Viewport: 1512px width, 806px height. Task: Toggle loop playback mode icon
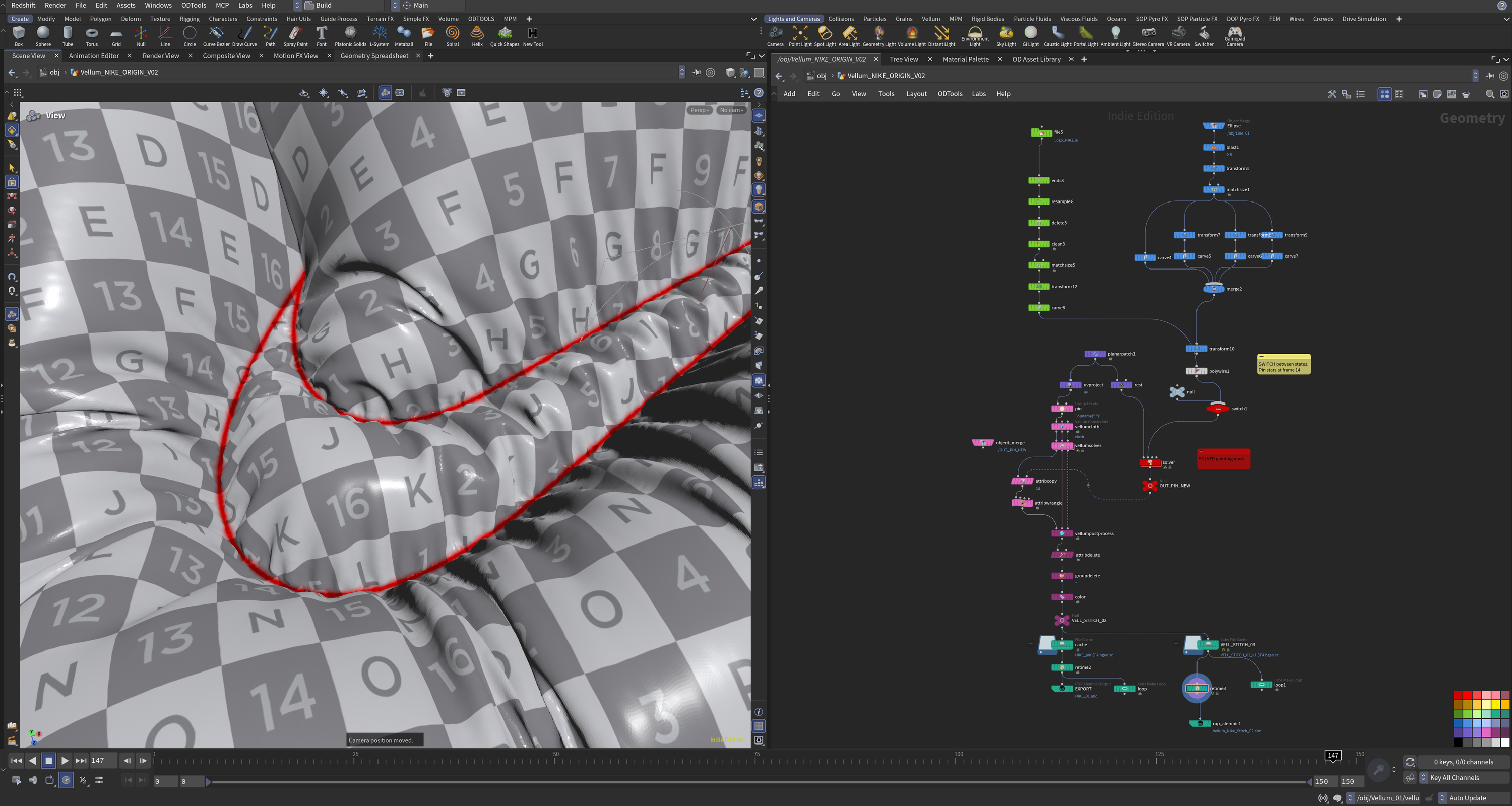[50, 780]
